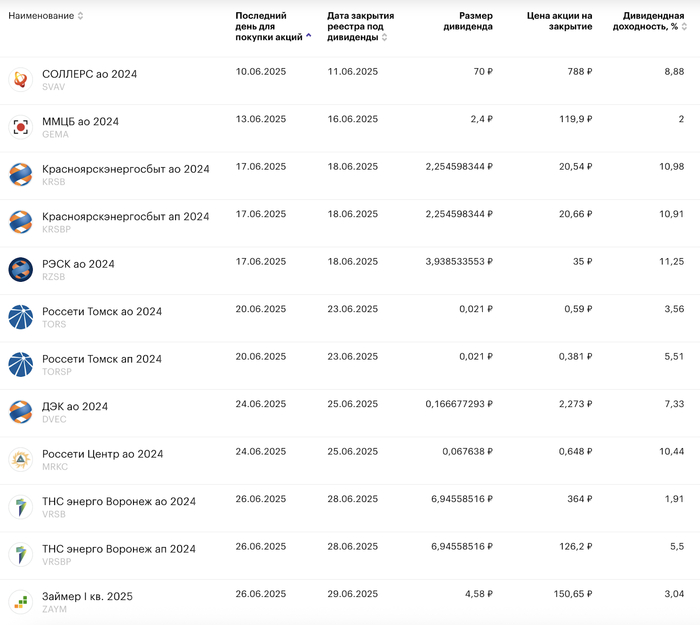Select the Займер I кв. 2025 row name
This screenshot has width=700, height=625.
(x=86, y=596)
